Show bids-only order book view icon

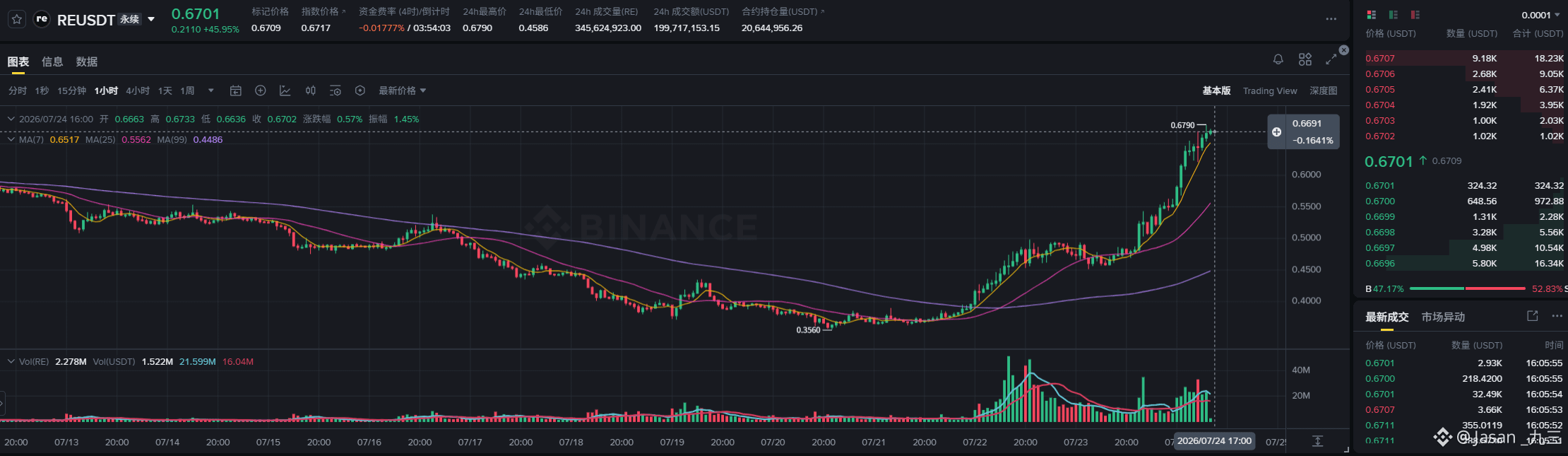1393,15
